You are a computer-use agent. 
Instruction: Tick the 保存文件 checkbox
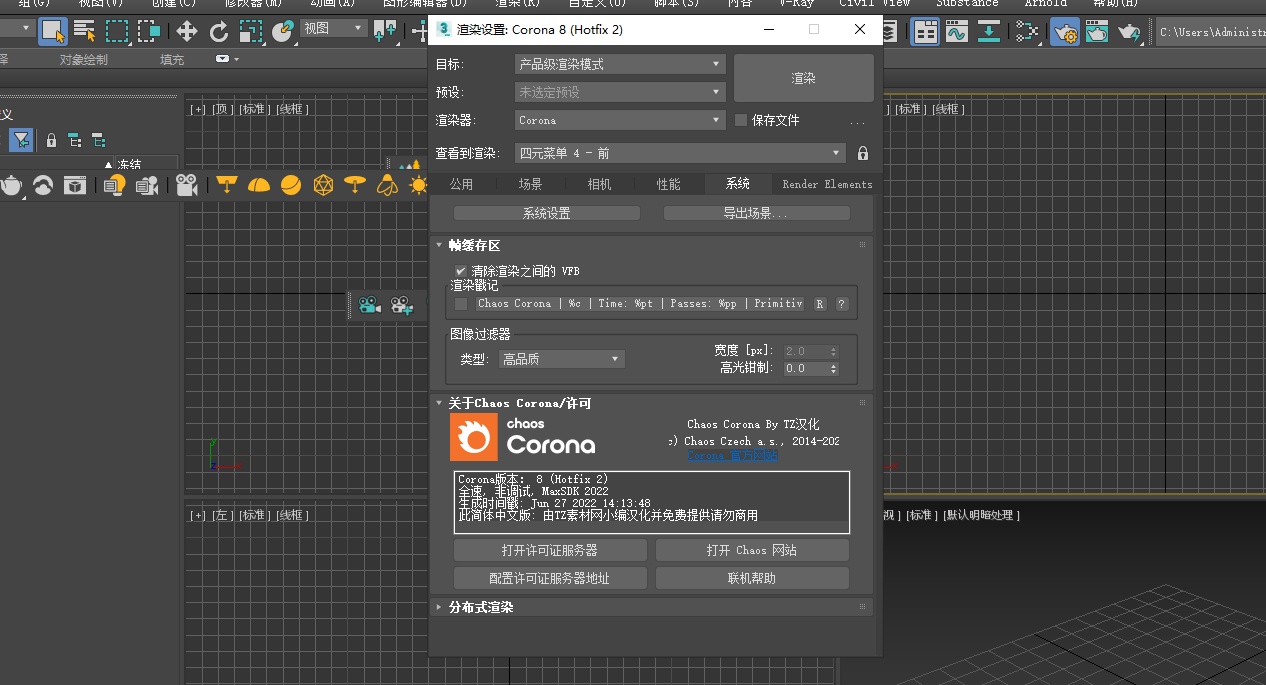[741, 120]
